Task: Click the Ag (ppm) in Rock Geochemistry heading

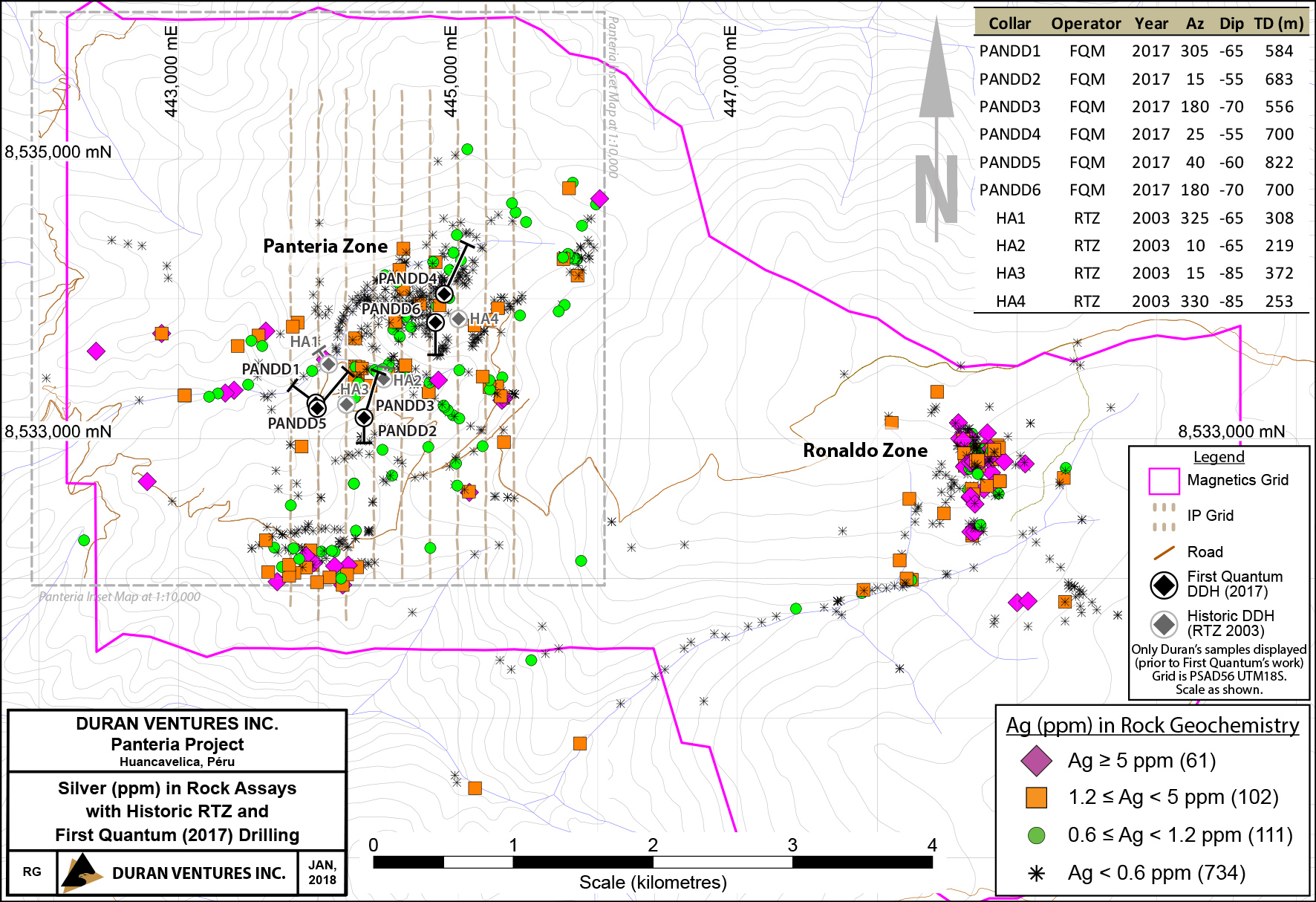Action: (1153, 725)
